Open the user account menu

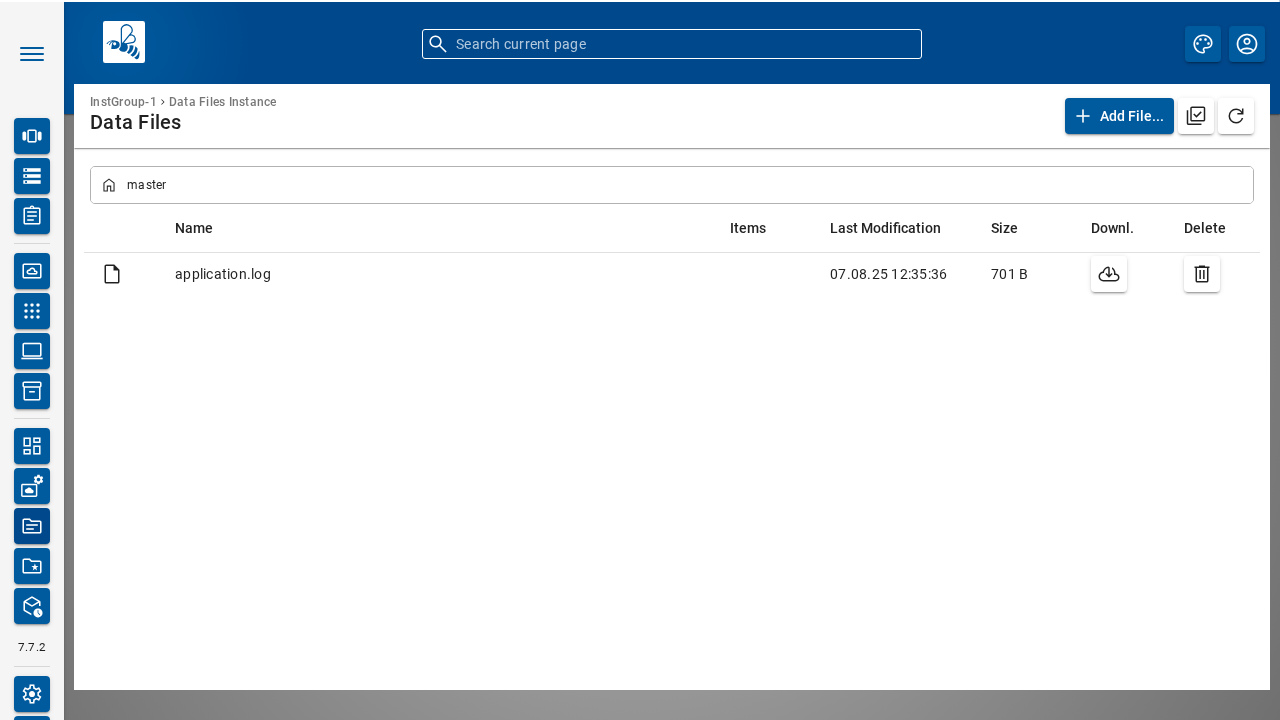tap(1247, 44)
